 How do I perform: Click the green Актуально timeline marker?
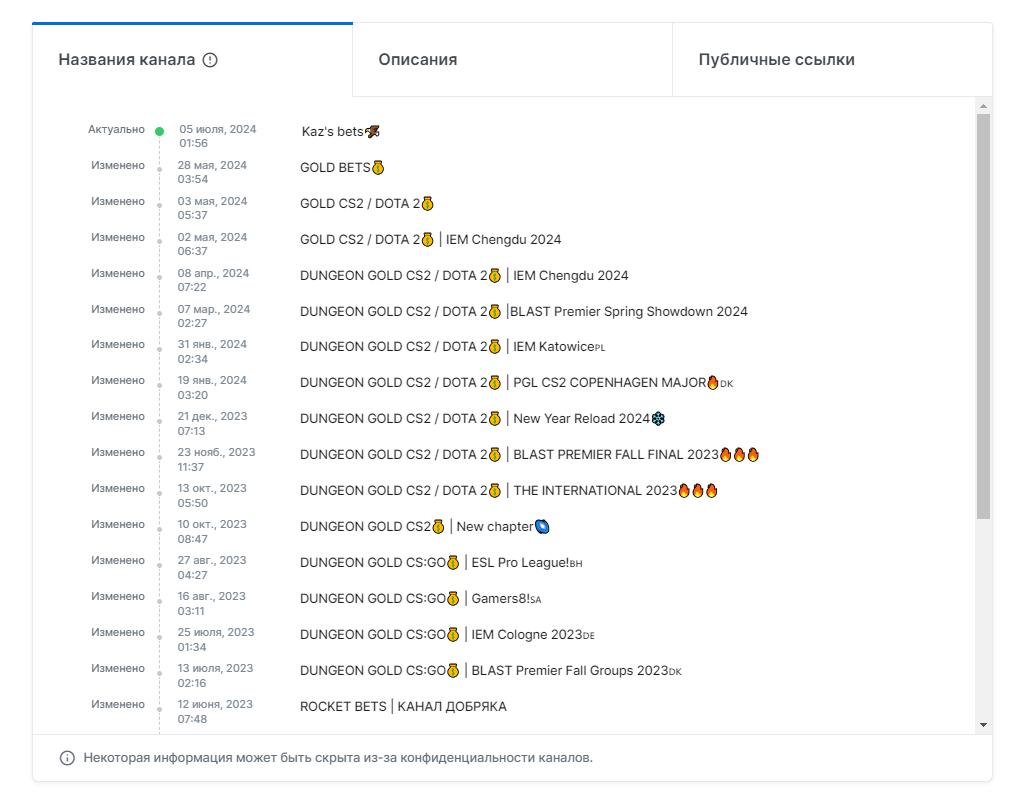coord(159,131)
